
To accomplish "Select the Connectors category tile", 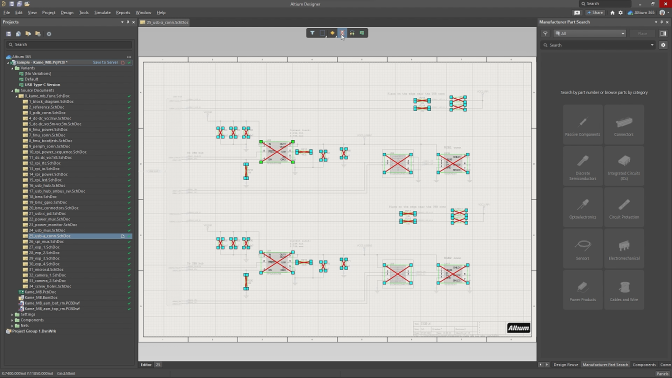I will click(624, 124).
